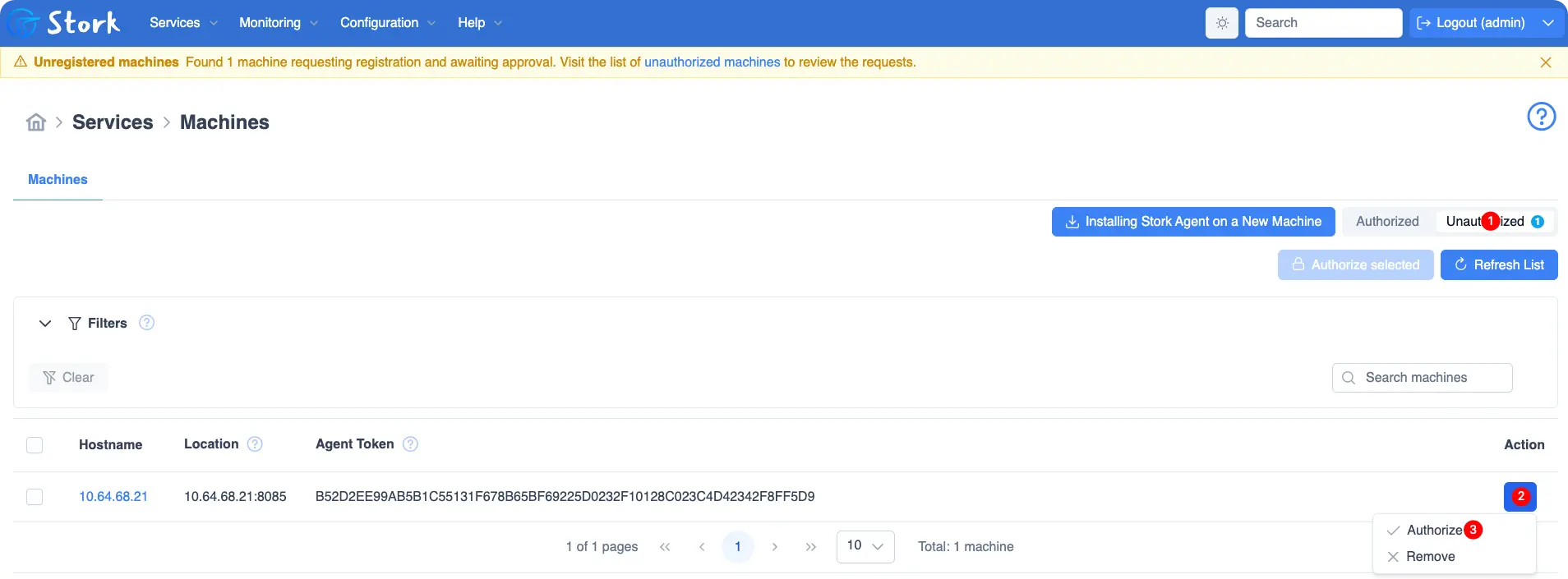
Task: Switch to the Authorized machines toggle
Action: click(x=1387, y=222)
